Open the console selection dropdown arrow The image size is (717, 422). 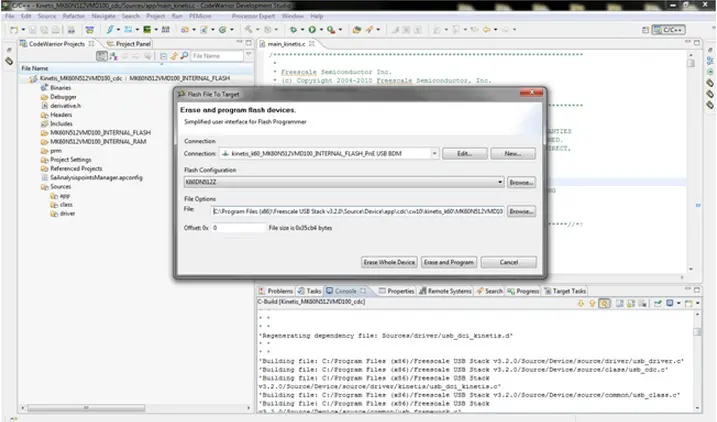(679, 303)
